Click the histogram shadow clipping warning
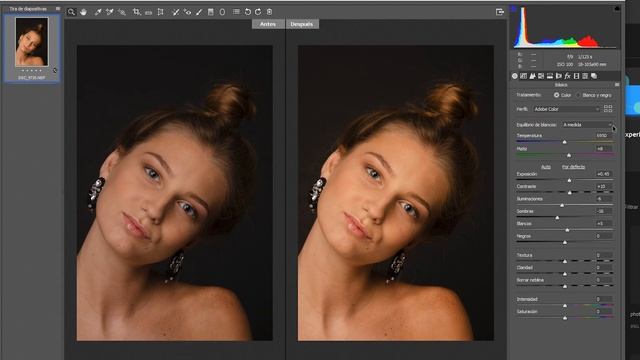640x360 pixels. [513, 9]
